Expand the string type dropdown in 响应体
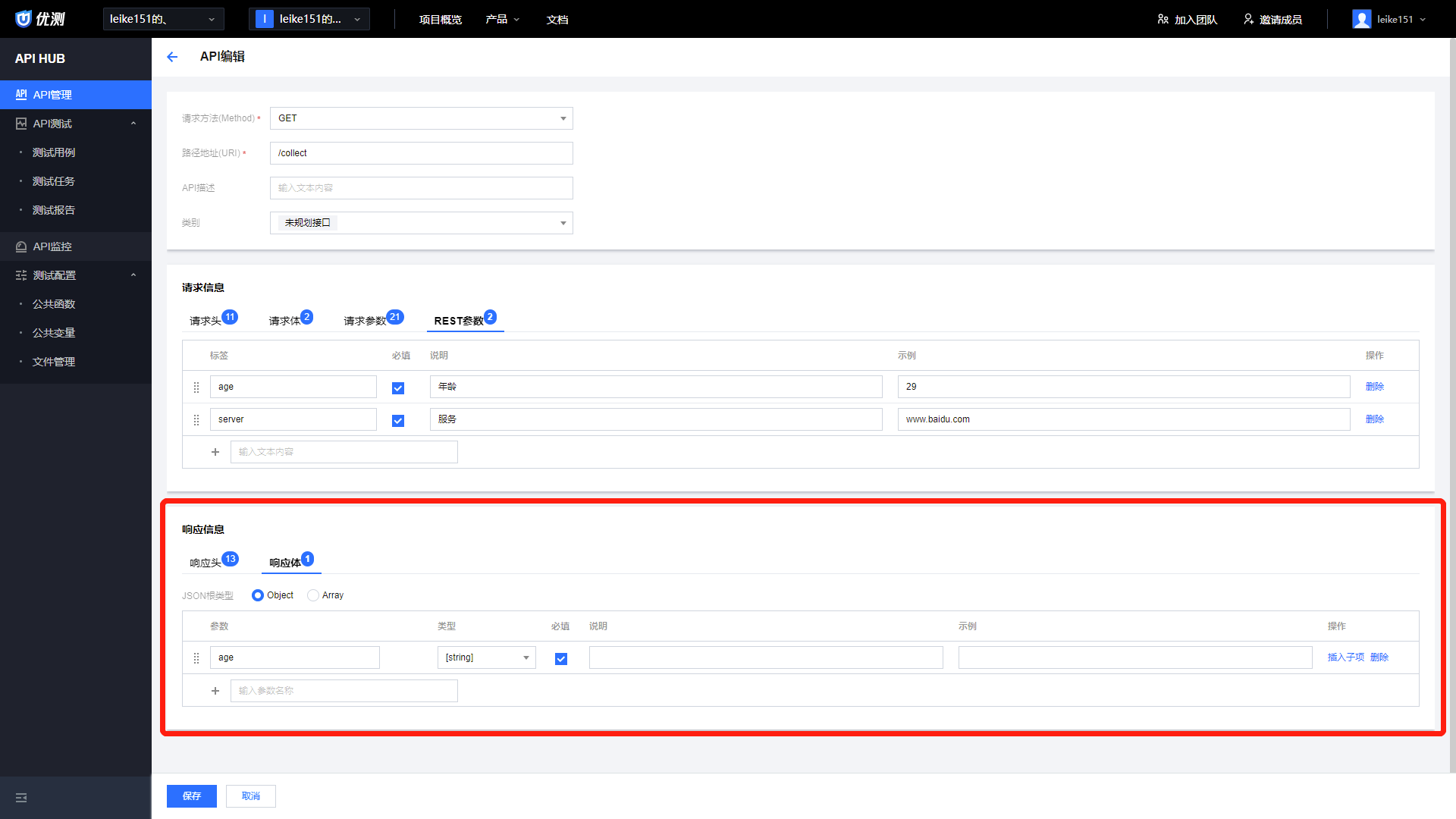The height and width of the screenshot is (819, 1456). pos(527,658)
